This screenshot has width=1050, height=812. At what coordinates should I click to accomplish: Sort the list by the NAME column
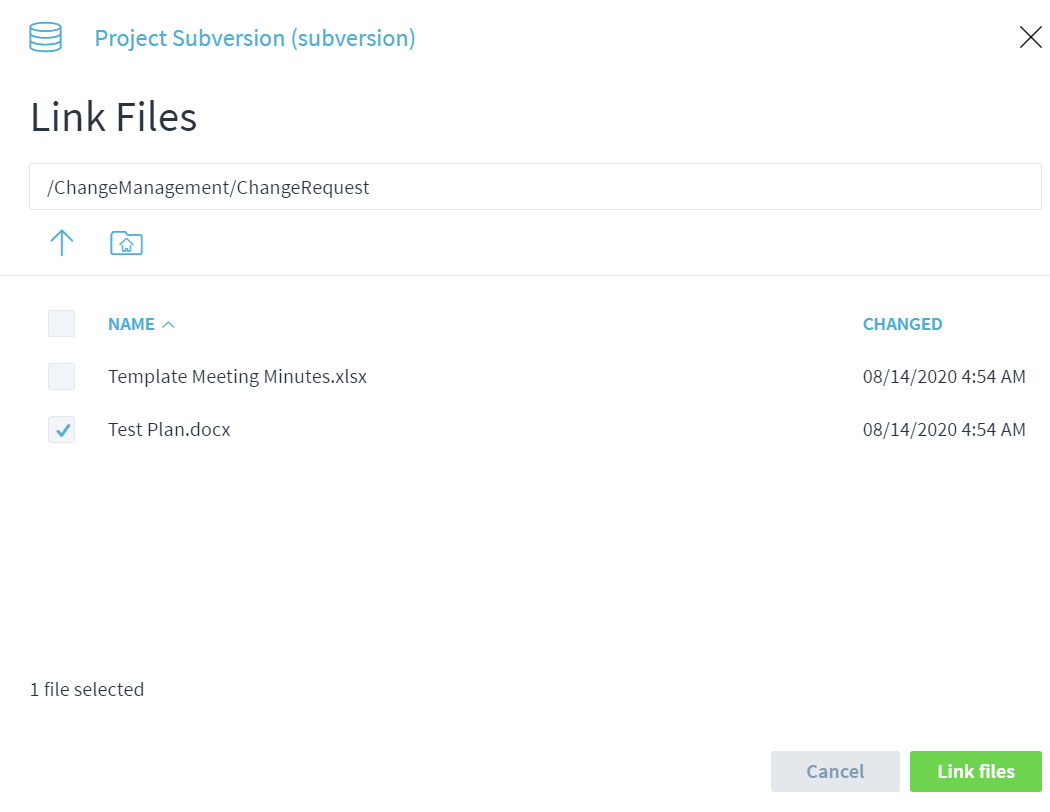[x=131, y=324]
